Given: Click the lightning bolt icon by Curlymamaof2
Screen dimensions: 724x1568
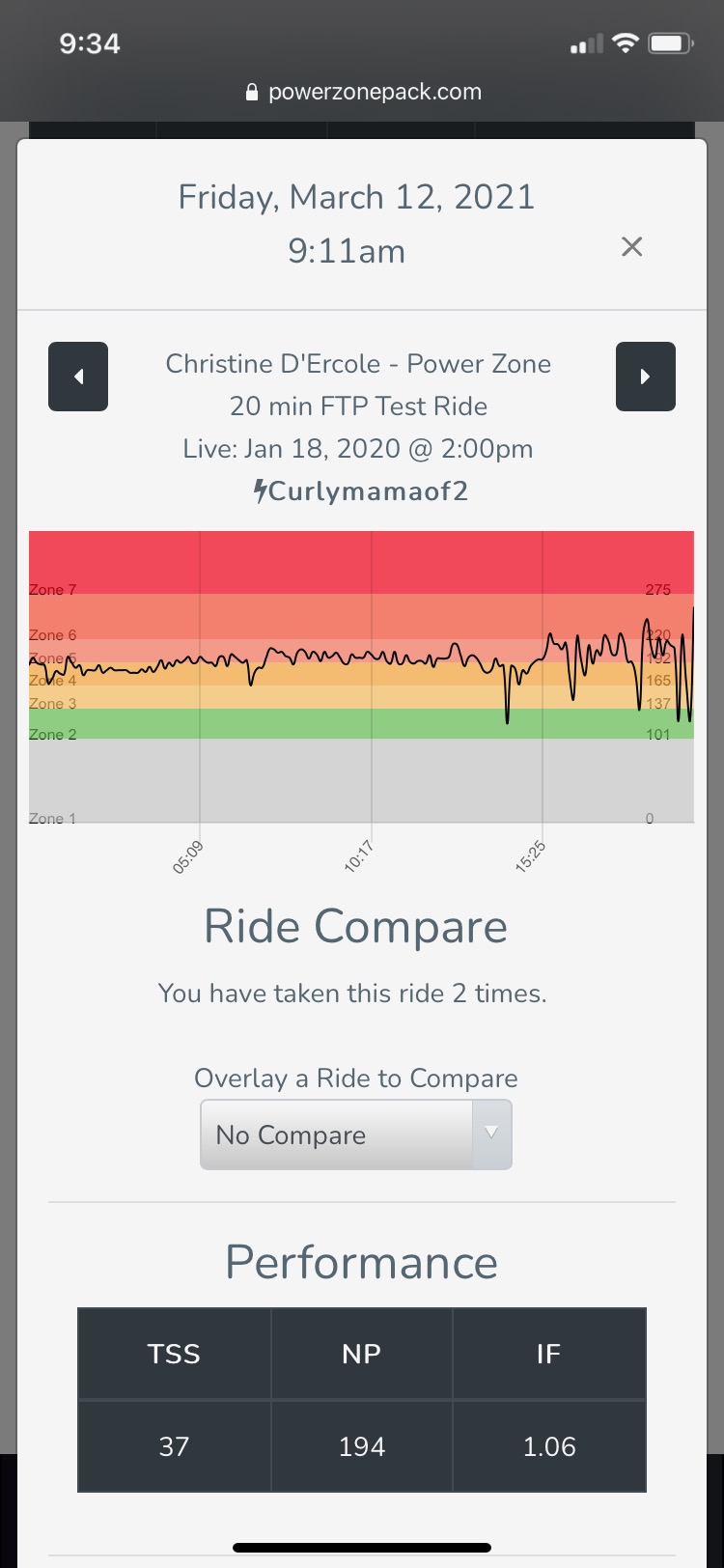Looking at the screenshot, I should pos(261,490).
